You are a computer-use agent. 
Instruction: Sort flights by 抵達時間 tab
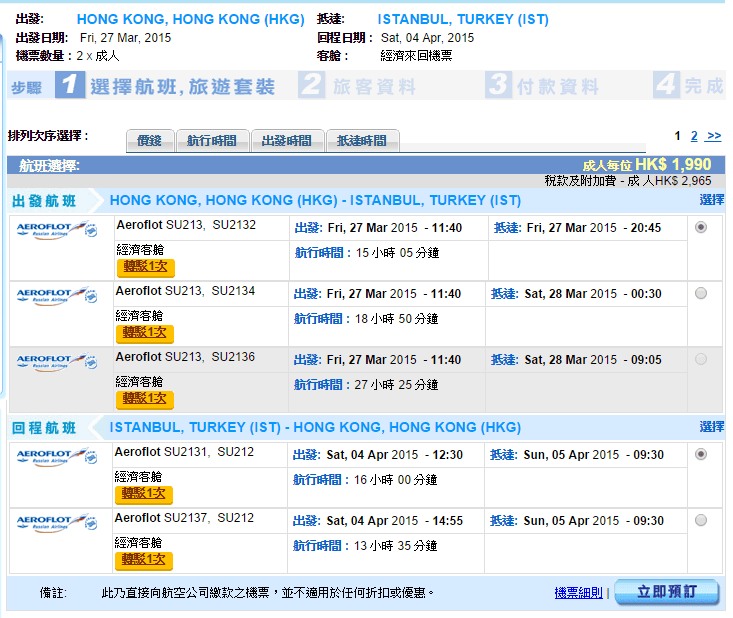click(x=361, y=141)
